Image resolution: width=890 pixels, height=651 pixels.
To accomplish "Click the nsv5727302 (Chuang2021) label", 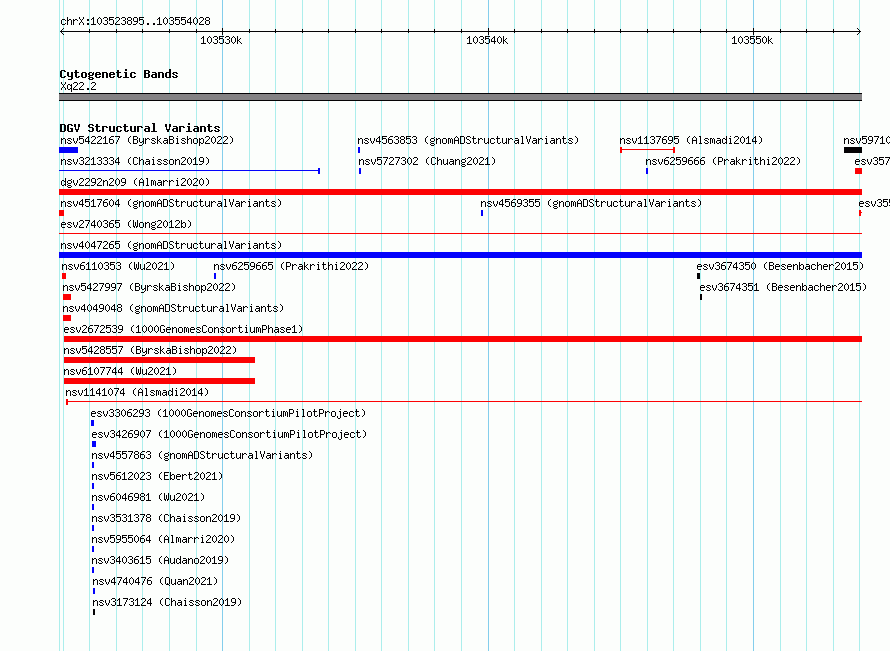I will [427, 161].
